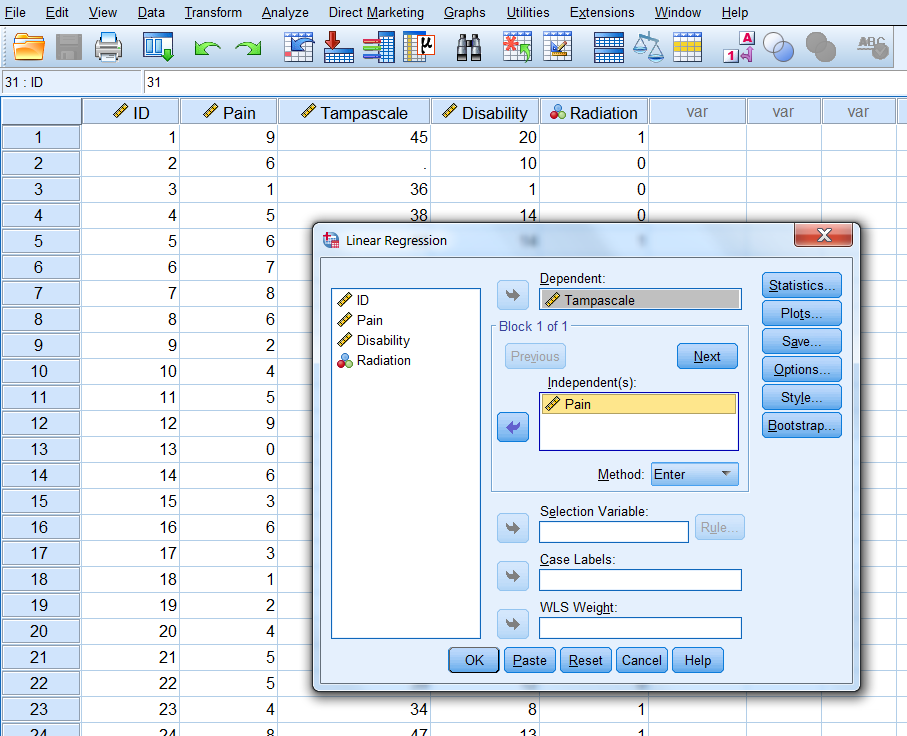Click the Spell Check ABC icon
This screenshot has height=736, width=907.
click(x=872, y=47)
